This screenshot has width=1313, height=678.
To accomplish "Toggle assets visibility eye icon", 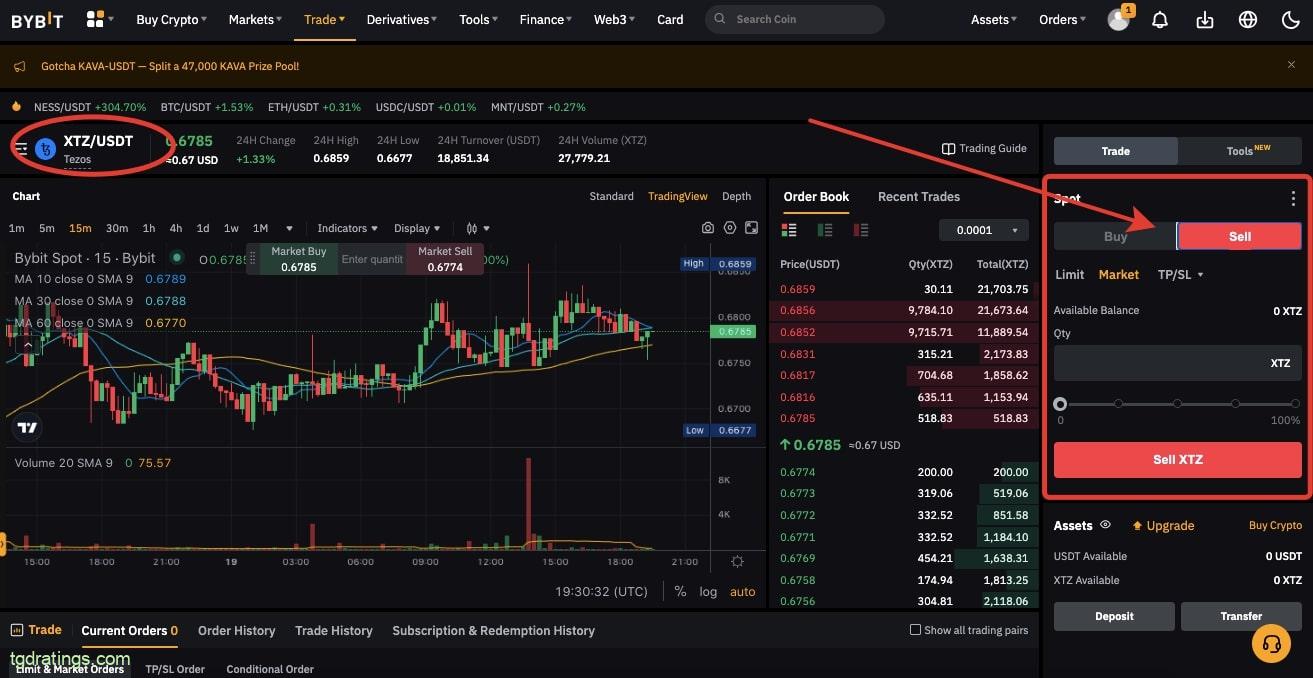I will pos(1106,525).
